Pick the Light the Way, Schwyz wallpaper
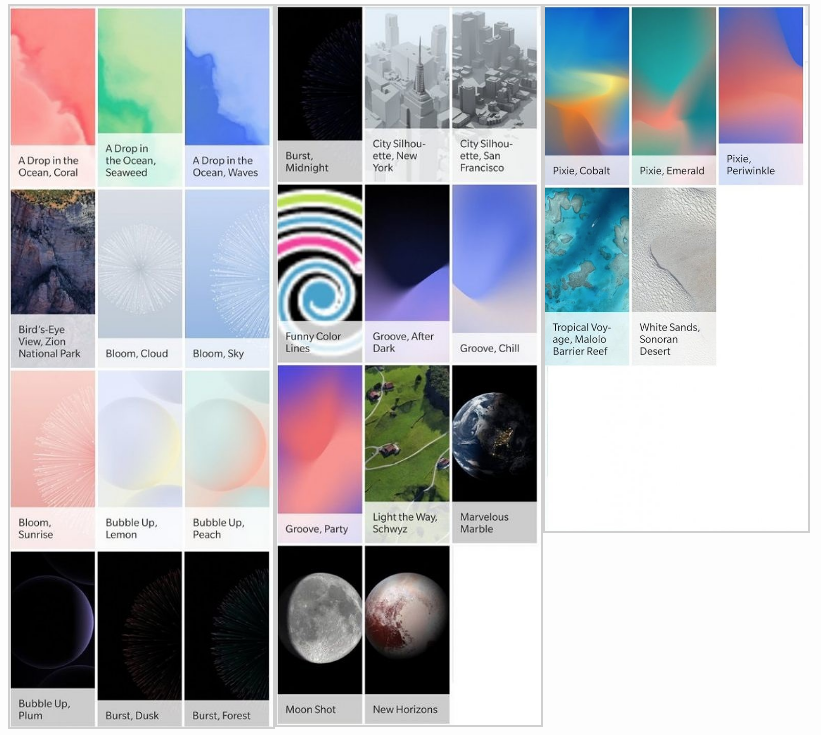The width and height of the screenshot is (821, 735). pyautogui.click(x=407, y=454)
